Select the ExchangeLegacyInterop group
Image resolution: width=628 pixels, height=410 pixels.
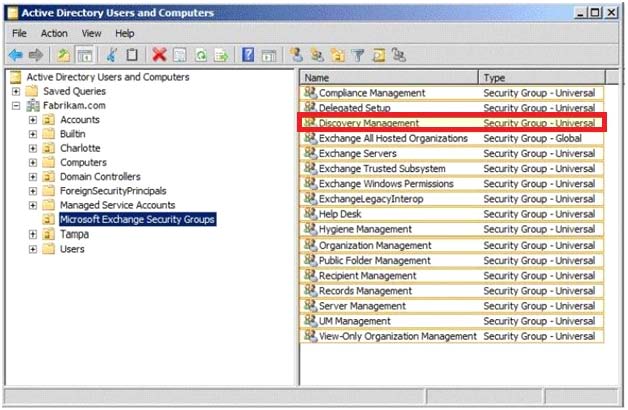pyautogui.click(x=452, y=199)
